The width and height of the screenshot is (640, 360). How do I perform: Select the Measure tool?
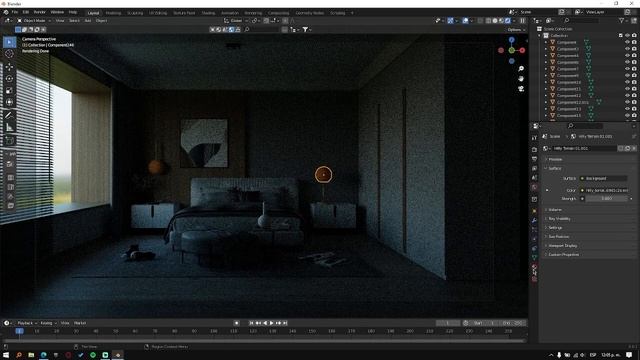click(10, 127)
